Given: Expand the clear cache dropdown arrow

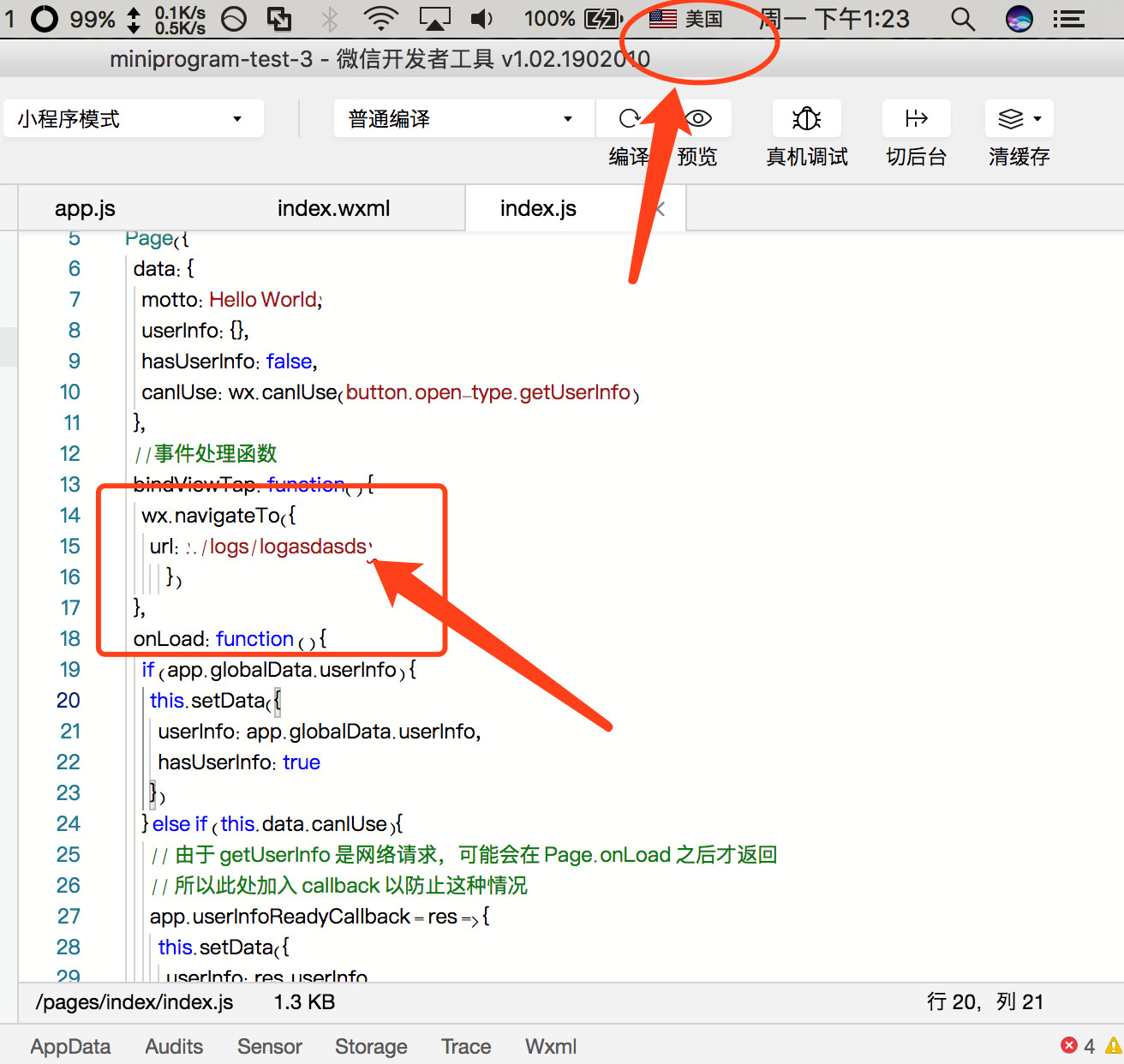Looking at the screenshot, I should (1037, 118).
